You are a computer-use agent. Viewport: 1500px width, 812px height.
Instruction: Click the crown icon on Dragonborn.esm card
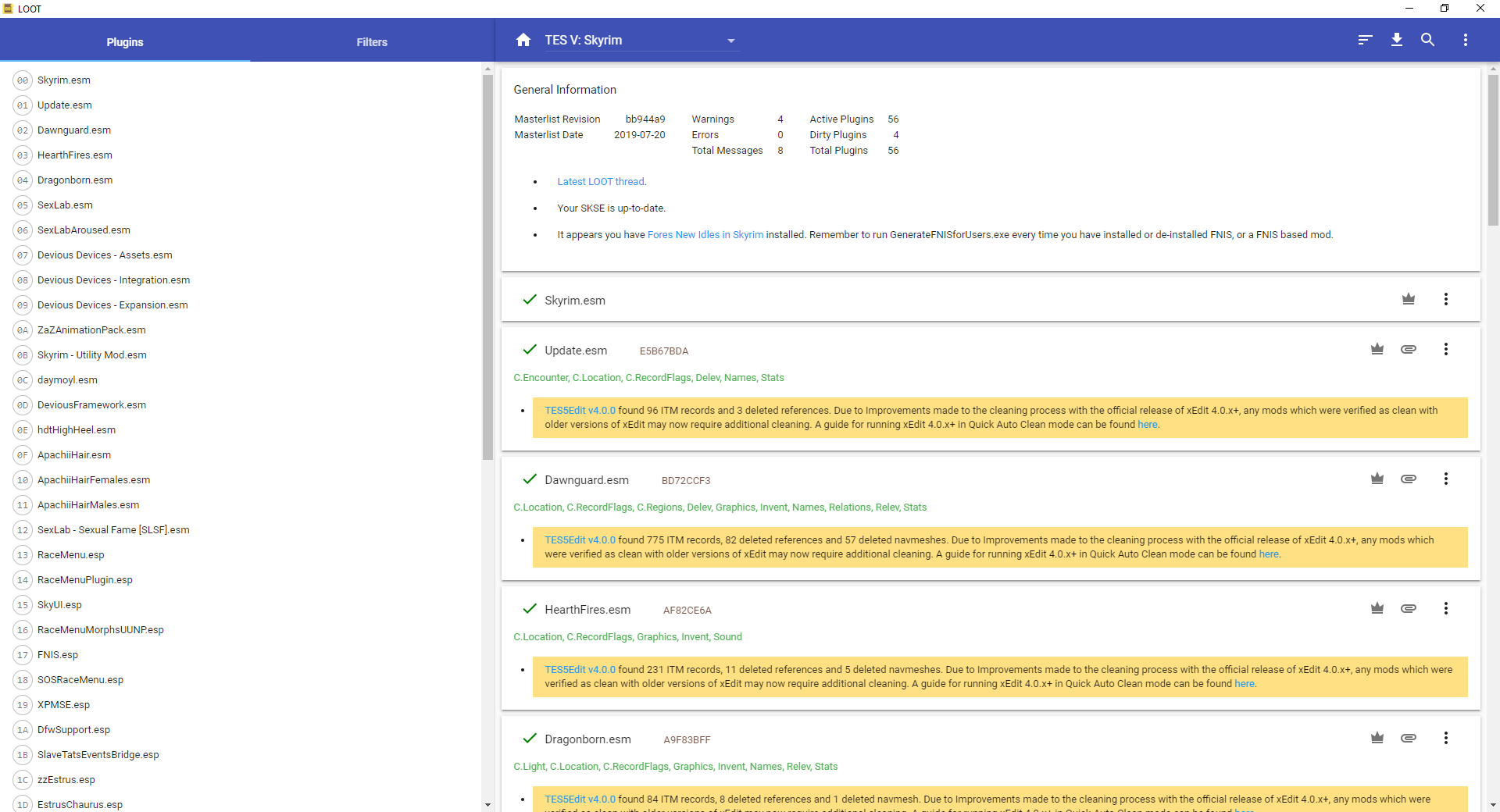click(x=1377, y=738)
